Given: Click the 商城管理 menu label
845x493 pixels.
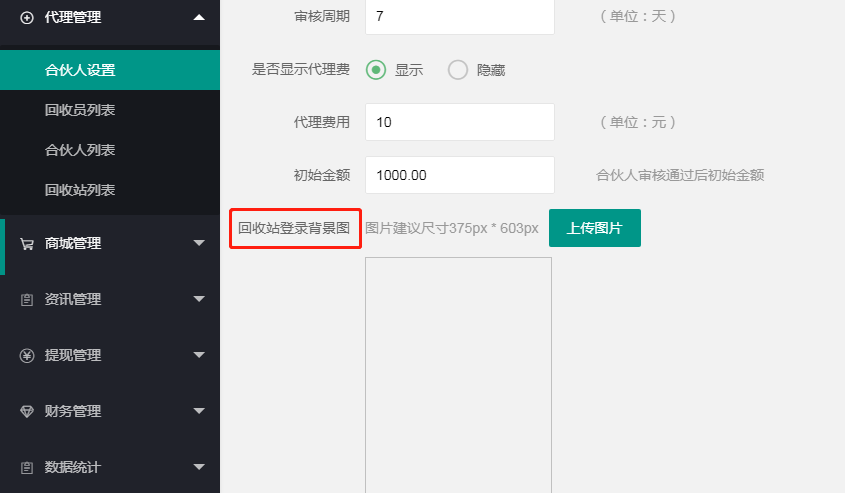Looking at the screenshot, I should (x=73, y=244).
